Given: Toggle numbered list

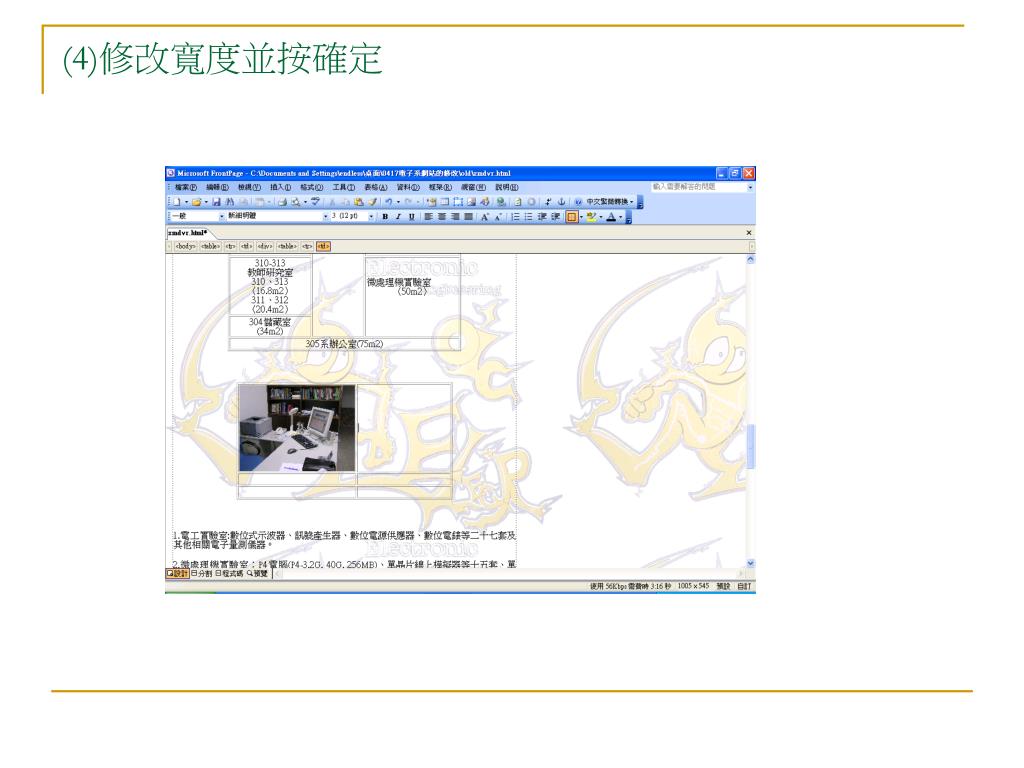Looking at the screenshot, I should [515, 216].
